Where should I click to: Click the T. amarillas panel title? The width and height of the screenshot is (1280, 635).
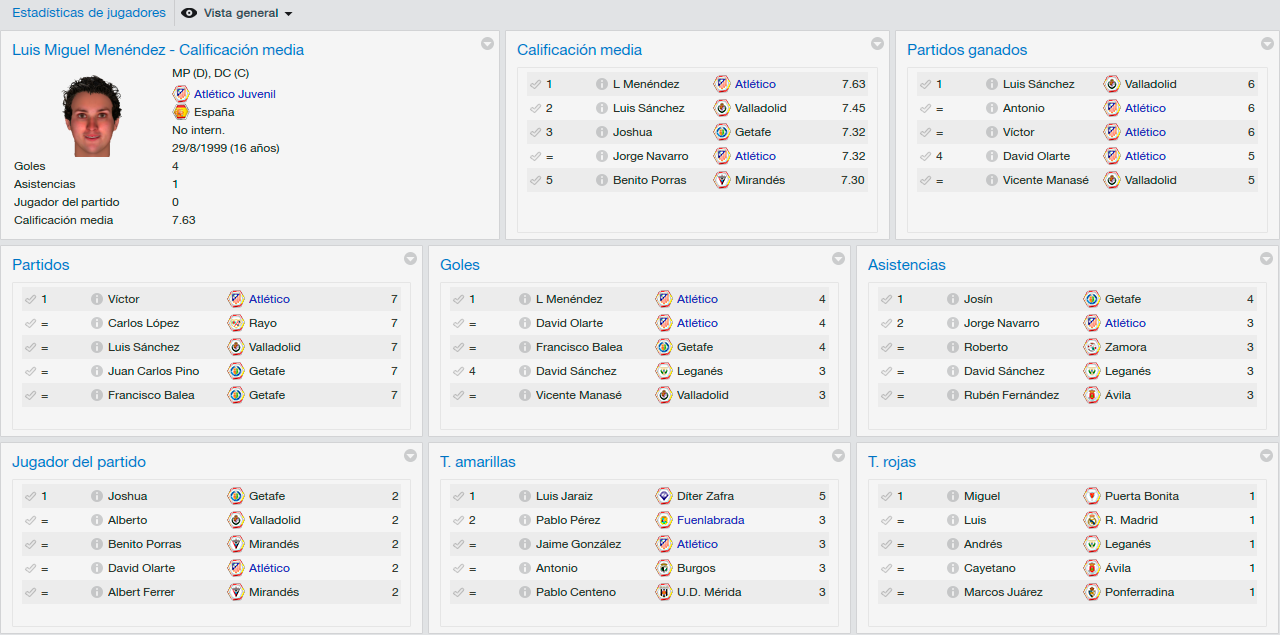click(x=478, y=462)
